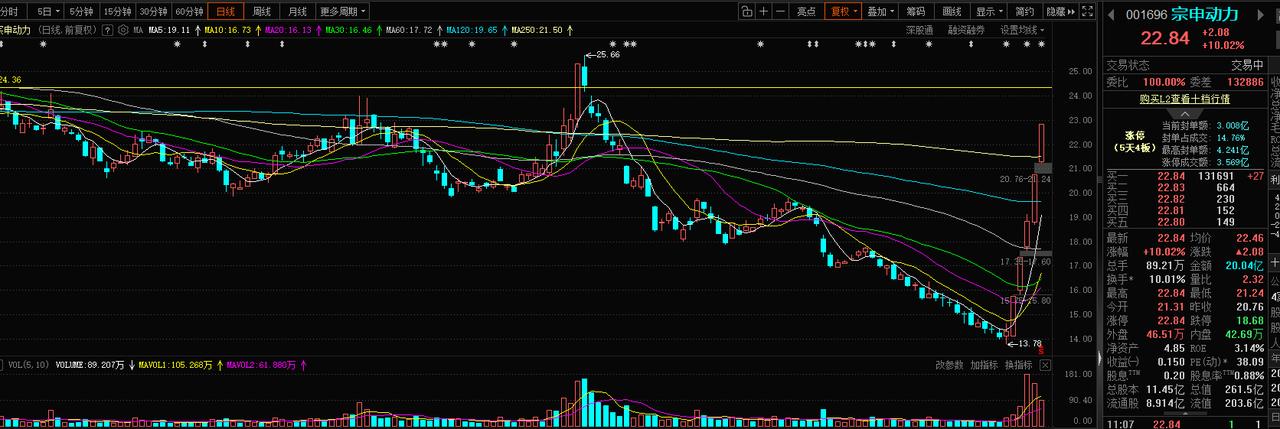Select the 月线 period tab
Screen dimensions: 1280x429
(x=296, y=12)
